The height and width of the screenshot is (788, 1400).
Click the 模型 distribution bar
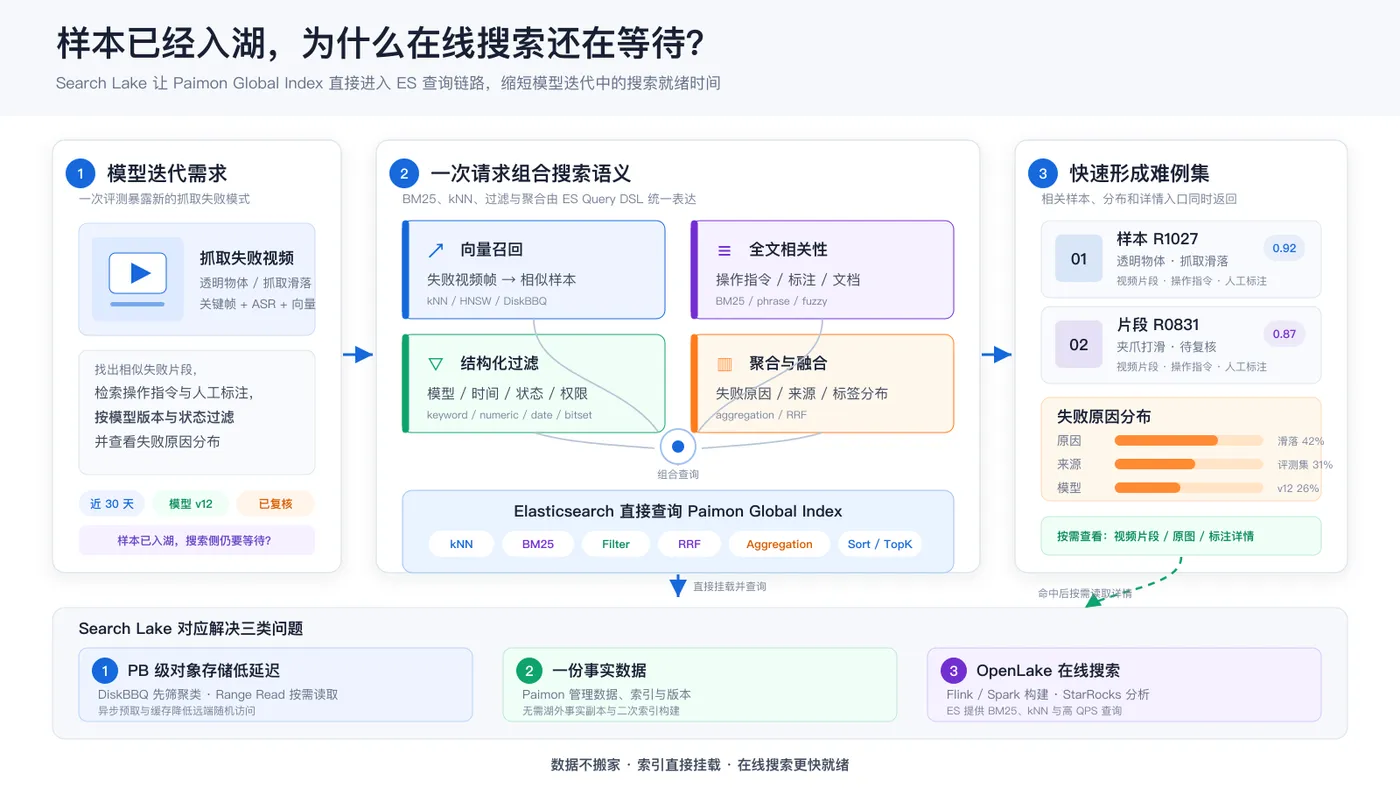tap(1189, 488)
